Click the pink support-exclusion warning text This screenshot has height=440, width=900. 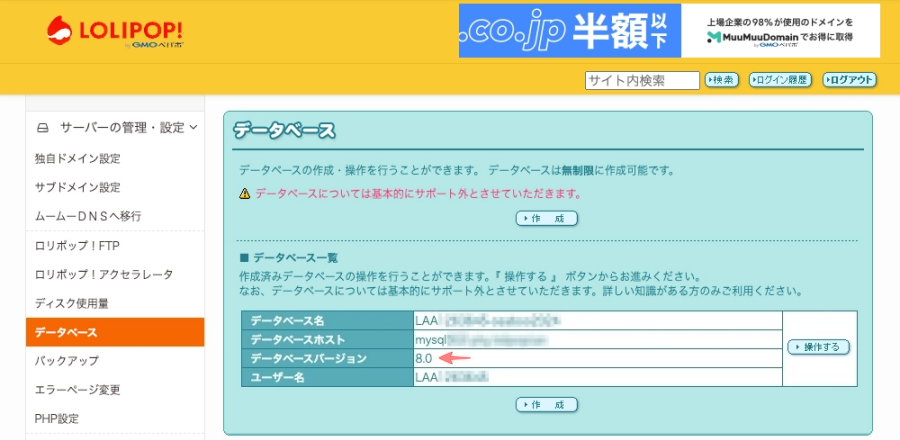418,194
